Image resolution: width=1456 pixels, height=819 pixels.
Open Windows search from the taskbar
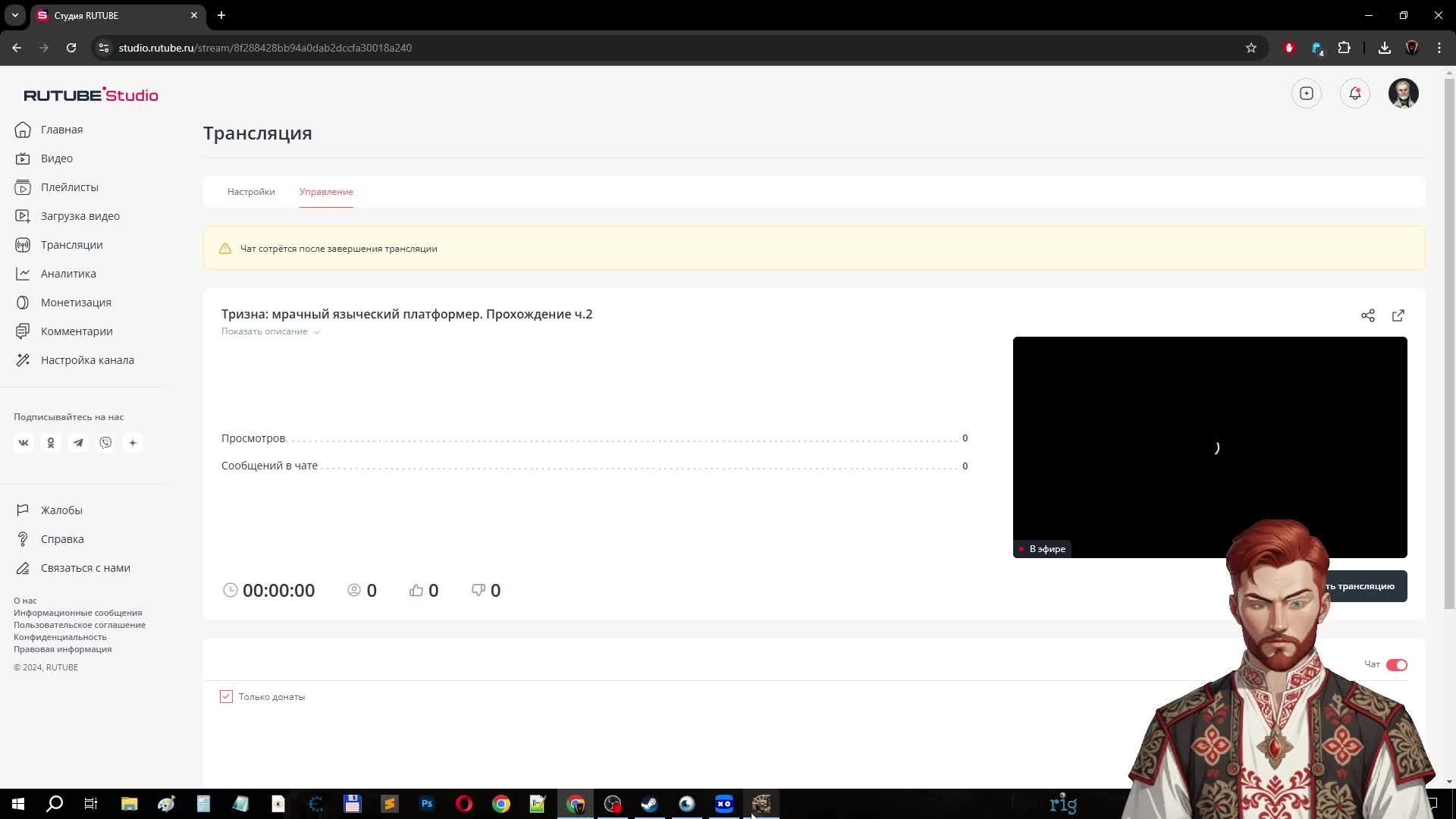[55, 804]
